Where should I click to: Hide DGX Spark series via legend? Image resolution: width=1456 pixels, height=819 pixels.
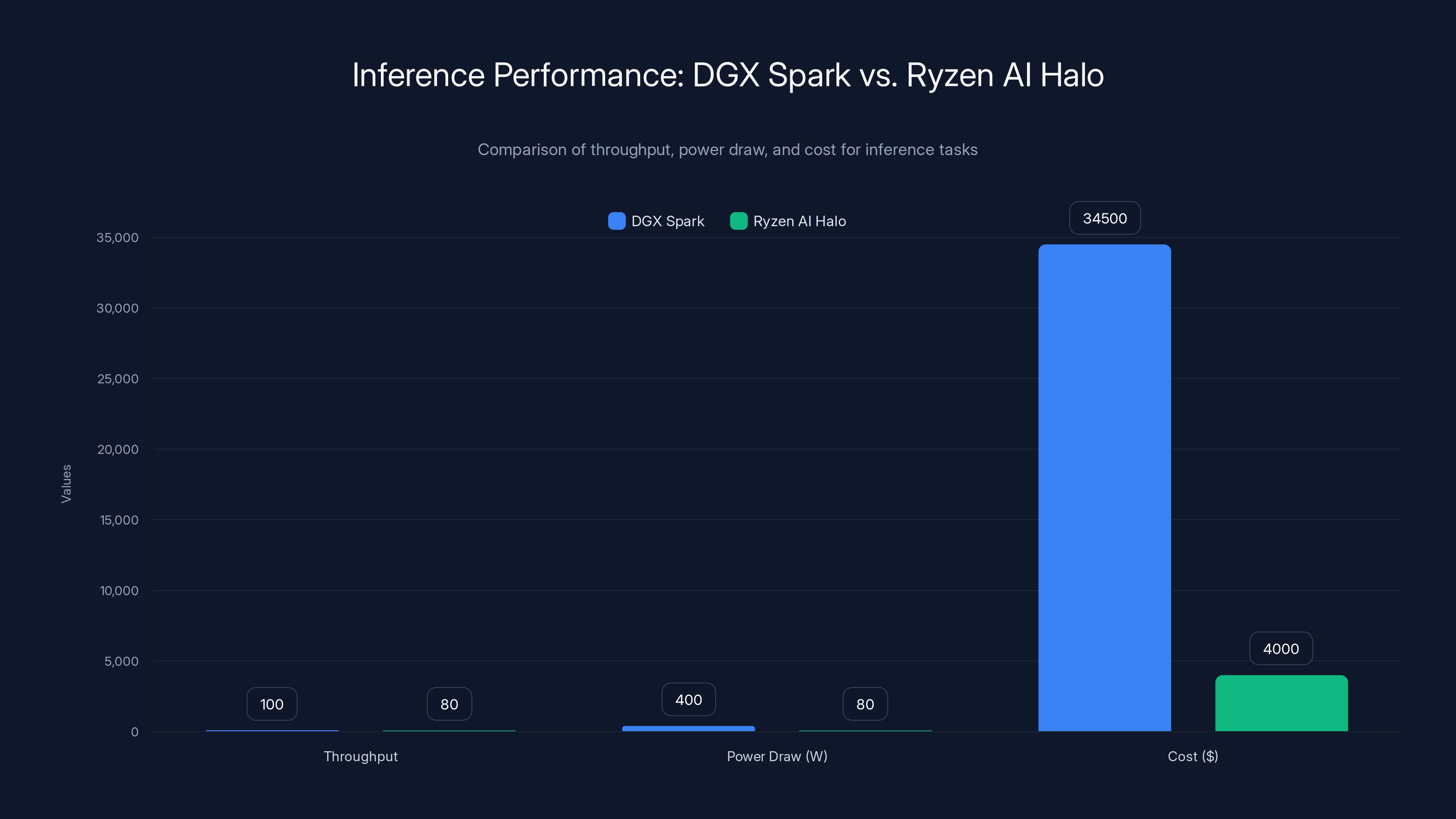point(656,221)
